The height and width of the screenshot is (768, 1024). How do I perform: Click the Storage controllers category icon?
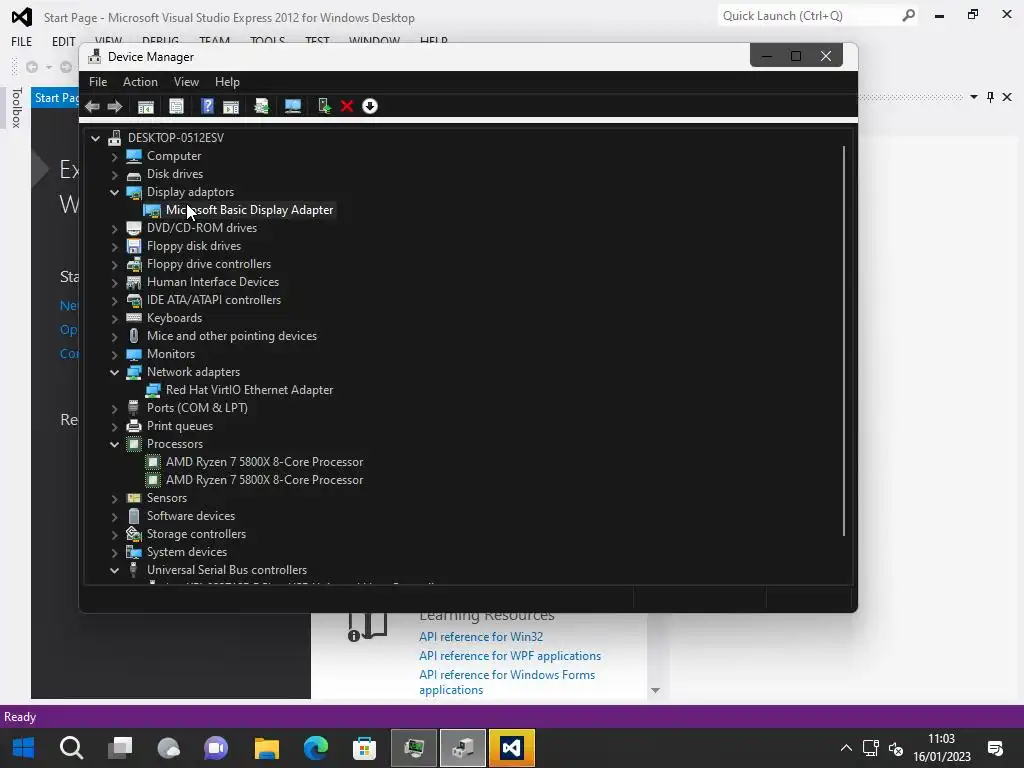(133, 534)
